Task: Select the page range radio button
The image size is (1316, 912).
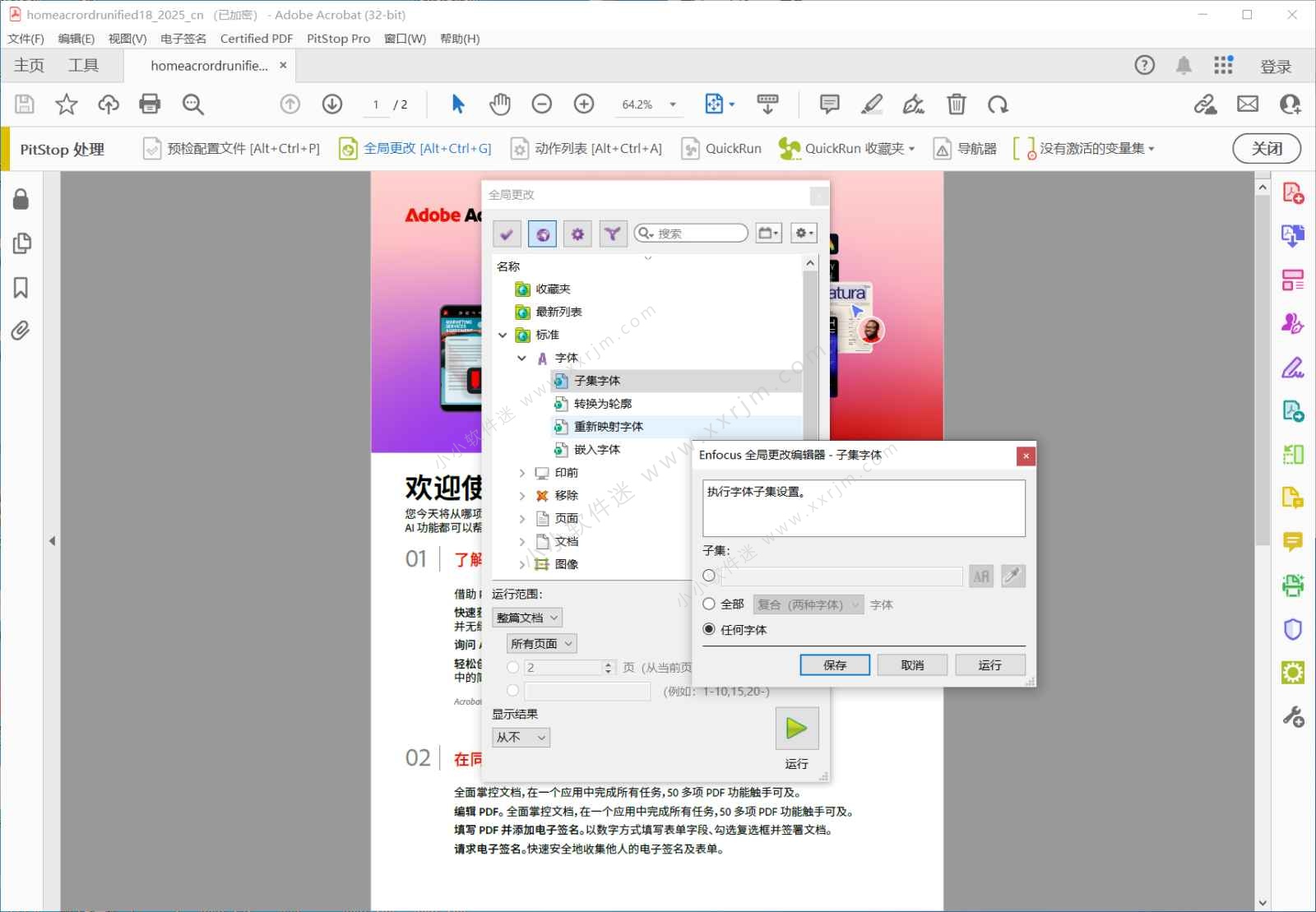Action: pyautogui.click(x=513, y=691)
